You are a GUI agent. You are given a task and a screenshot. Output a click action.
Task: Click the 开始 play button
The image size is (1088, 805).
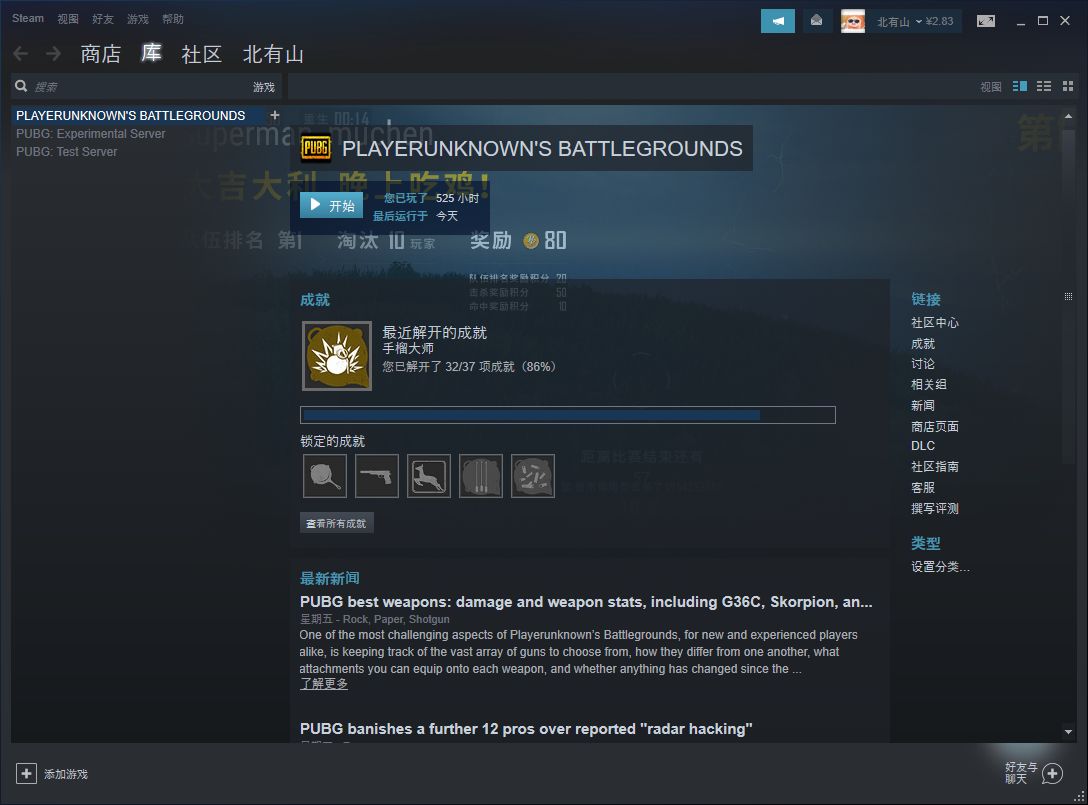point(332,205)
